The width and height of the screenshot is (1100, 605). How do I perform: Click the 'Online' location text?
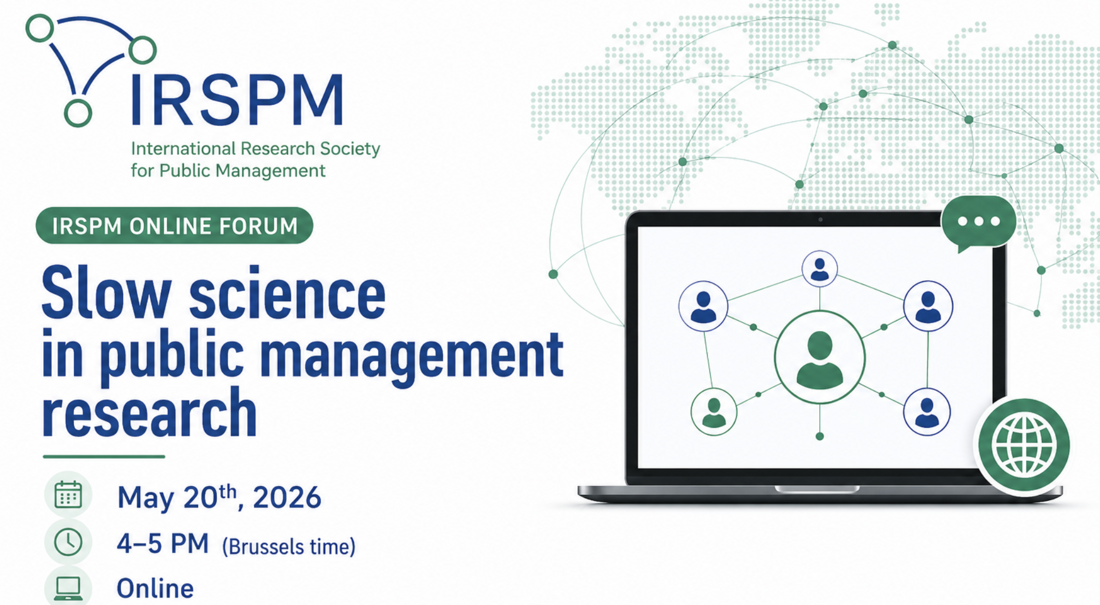tap(155, 588)
